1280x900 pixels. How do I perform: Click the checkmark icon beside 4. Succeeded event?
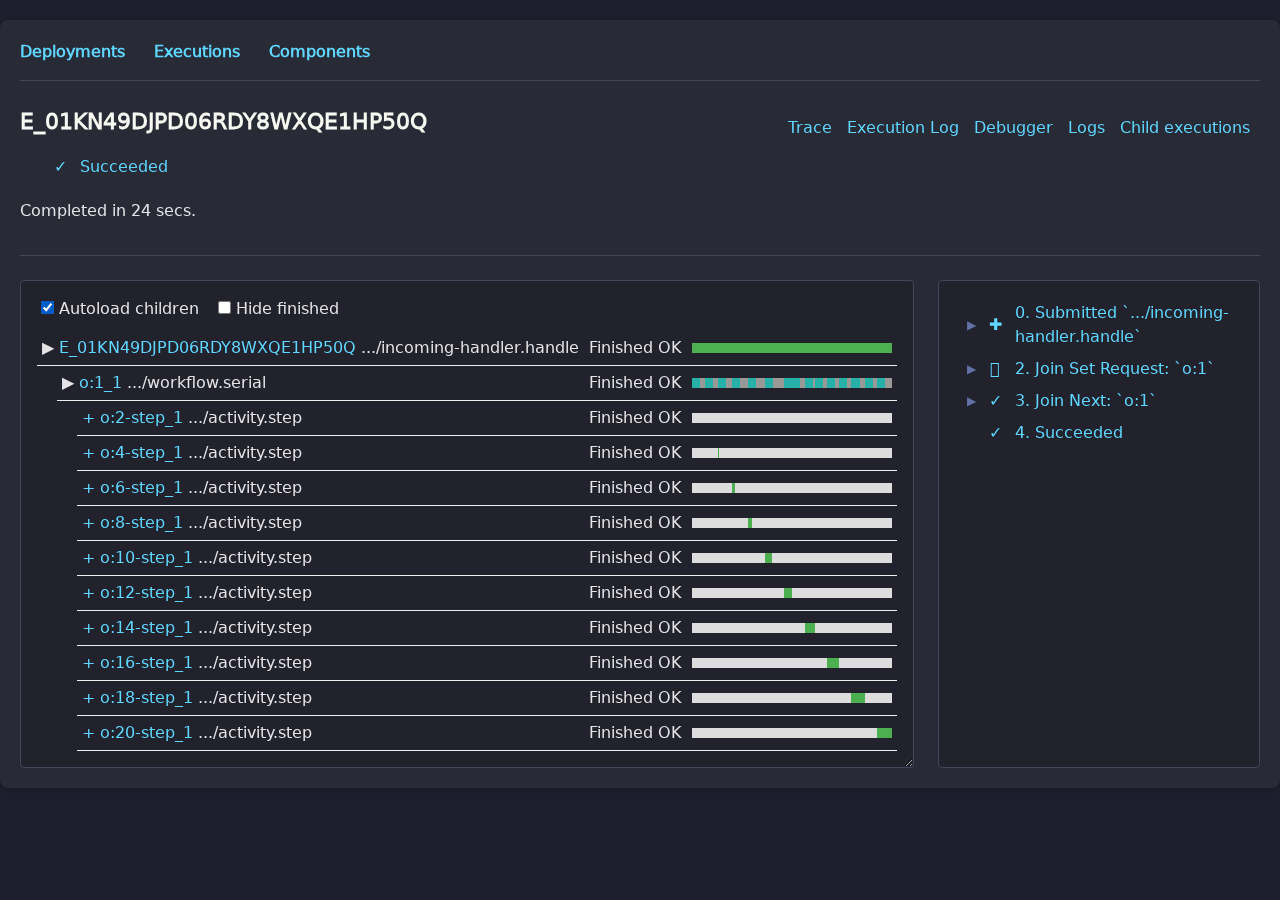pyautogui.click(x=995, y=433)
